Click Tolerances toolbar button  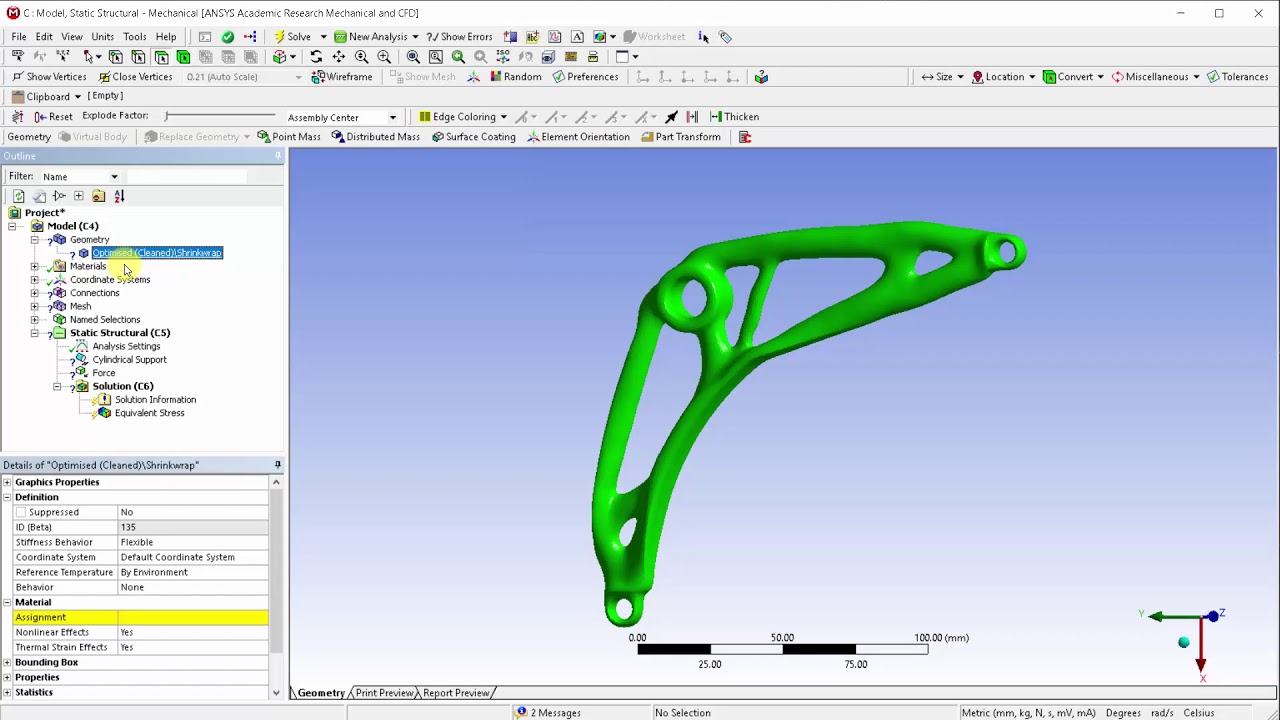click(x=1237, y=77)
